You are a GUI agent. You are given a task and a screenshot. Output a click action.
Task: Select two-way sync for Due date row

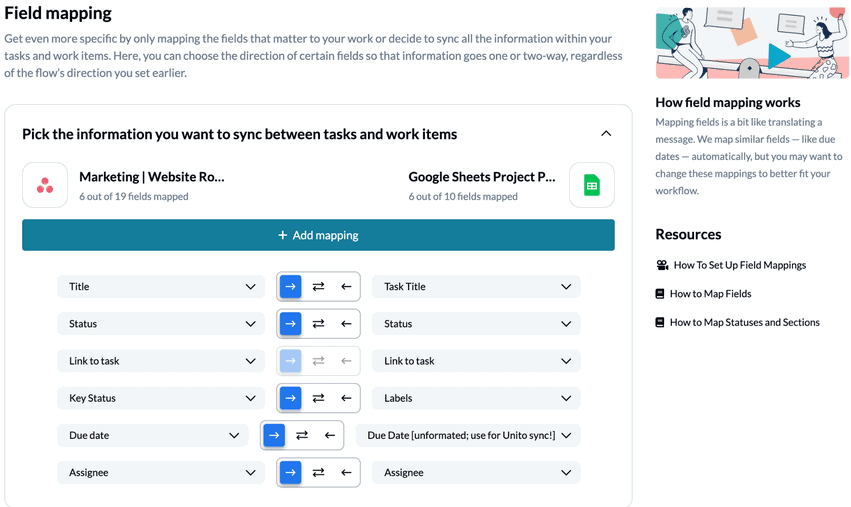click(302, 436)
